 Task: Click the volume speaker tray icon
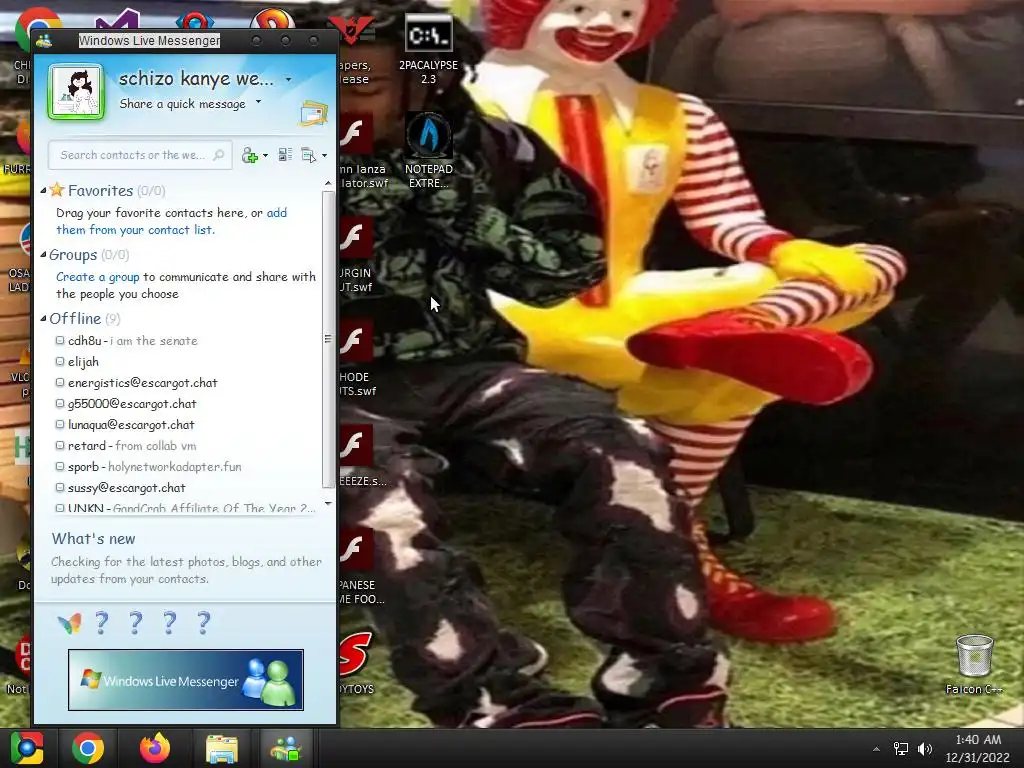point(924,749)
